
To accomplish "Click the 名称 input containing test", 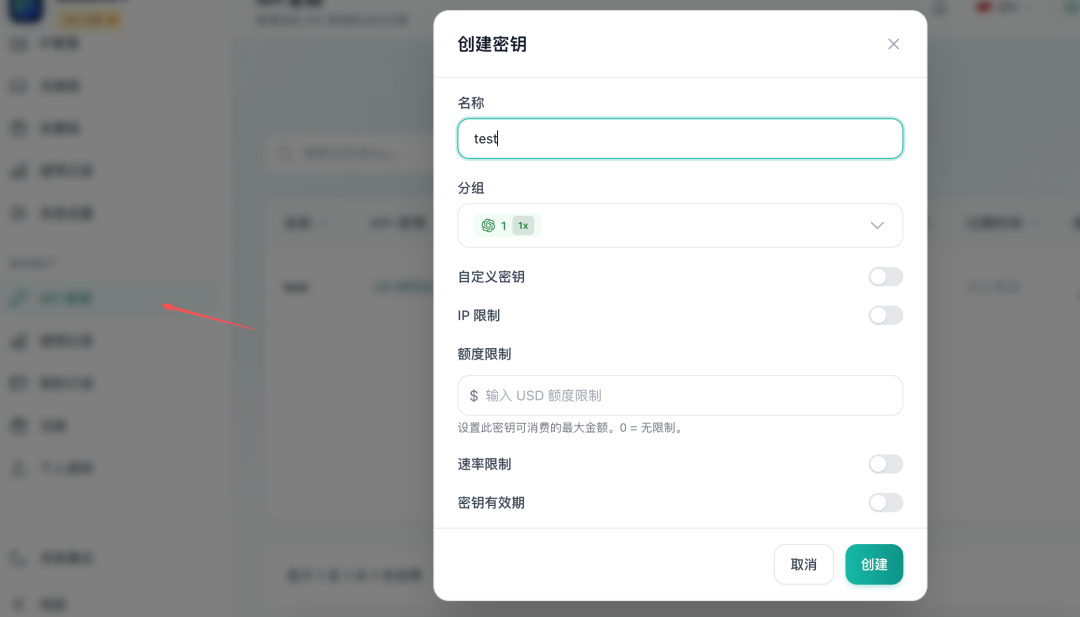I will 680,138.
